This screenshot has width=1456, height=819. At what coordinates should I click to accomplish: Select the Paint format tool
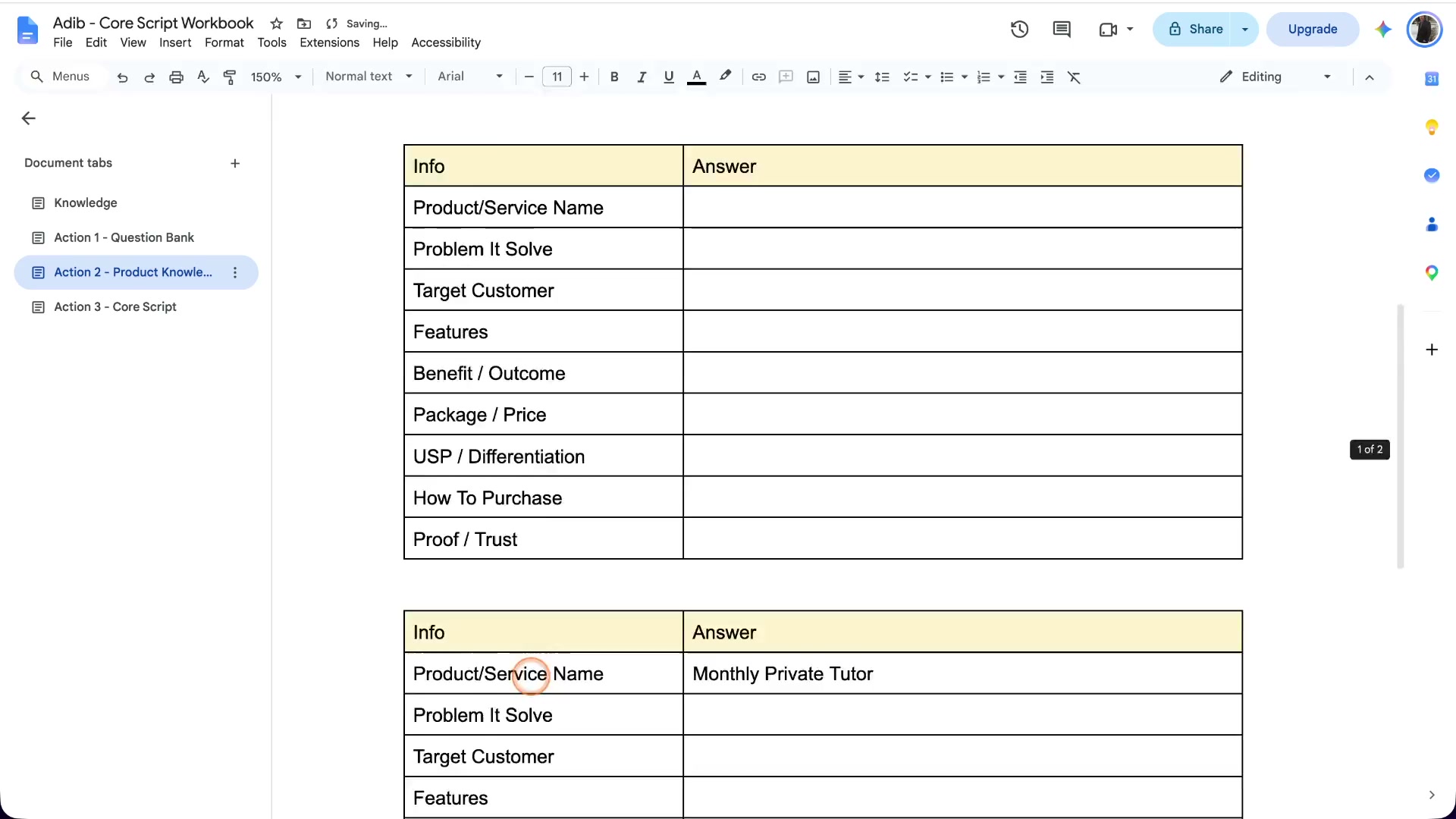pyautogui.click(x=230, y=77)
